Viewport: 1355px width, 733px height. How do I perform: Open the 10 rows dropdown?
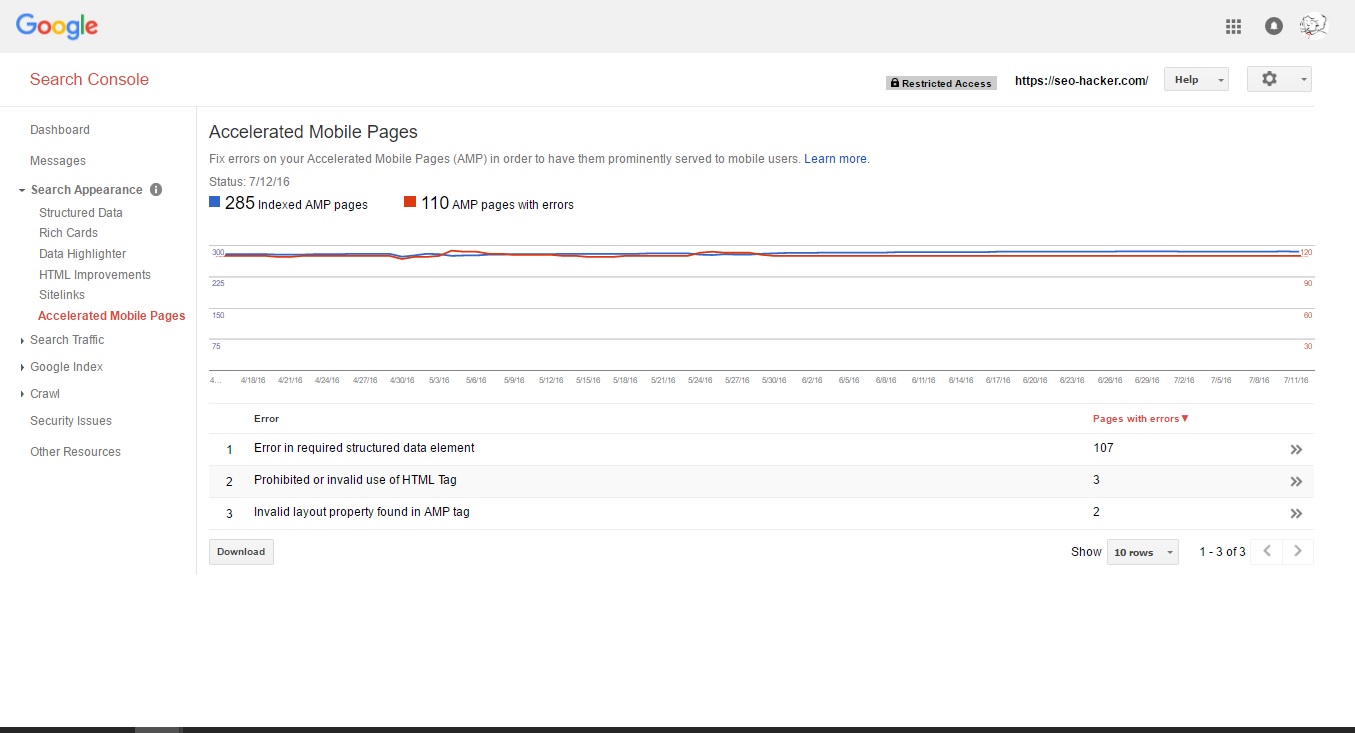1142,552
